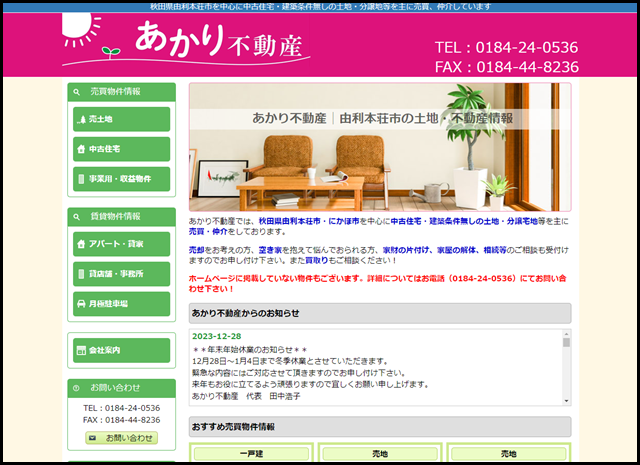Screen dimensions: 640x465
Task: Click the お問い合わせ mail button
Action: pyautogui.click(x=122, y=438)
